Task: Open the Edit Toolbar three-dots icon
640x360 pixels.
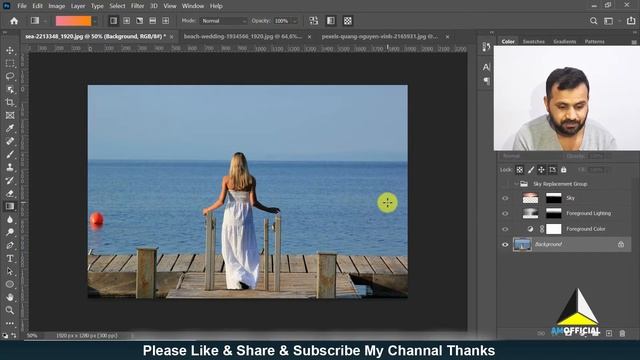Action: coord(10,323)
